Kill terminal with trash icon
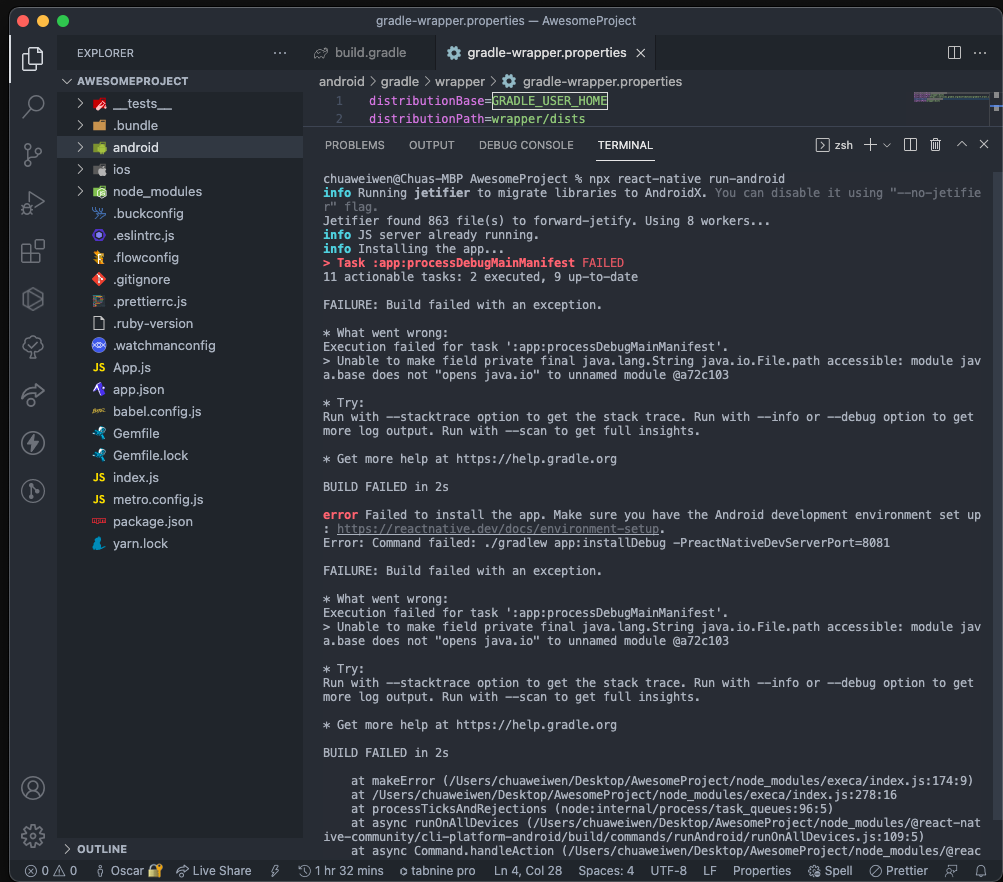The height and width of the screenshot is (882, 1003). click(x=935, y=145)
